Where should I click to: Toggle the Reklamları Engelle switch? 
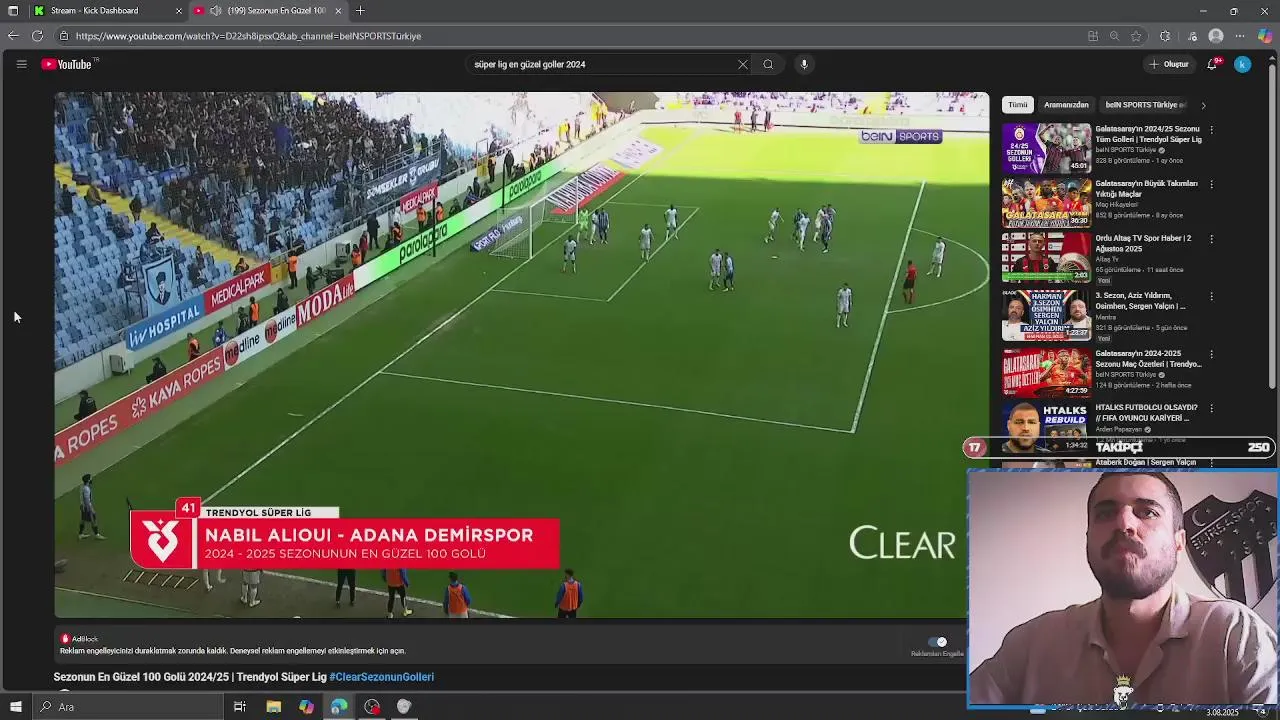(937, 642)
